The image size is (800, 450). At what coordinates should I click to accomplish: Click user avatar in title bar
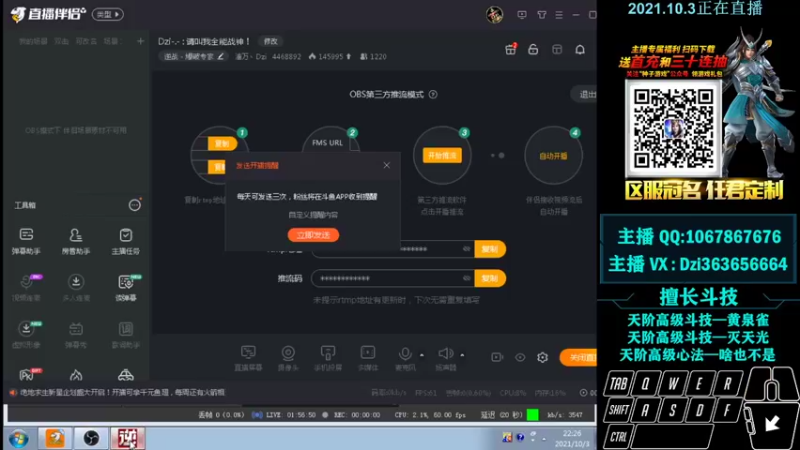pyautogui.click(x=494, y=14)
